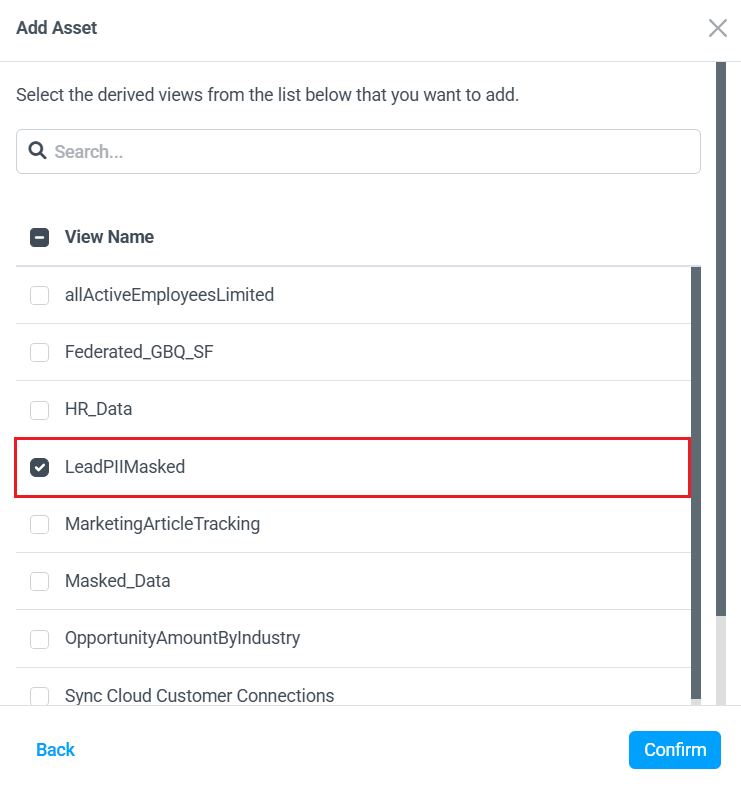The height and width of the screenshot is (790, 741).
Task: Check the Masked_Data checkbox
Action: pos(40,581)
